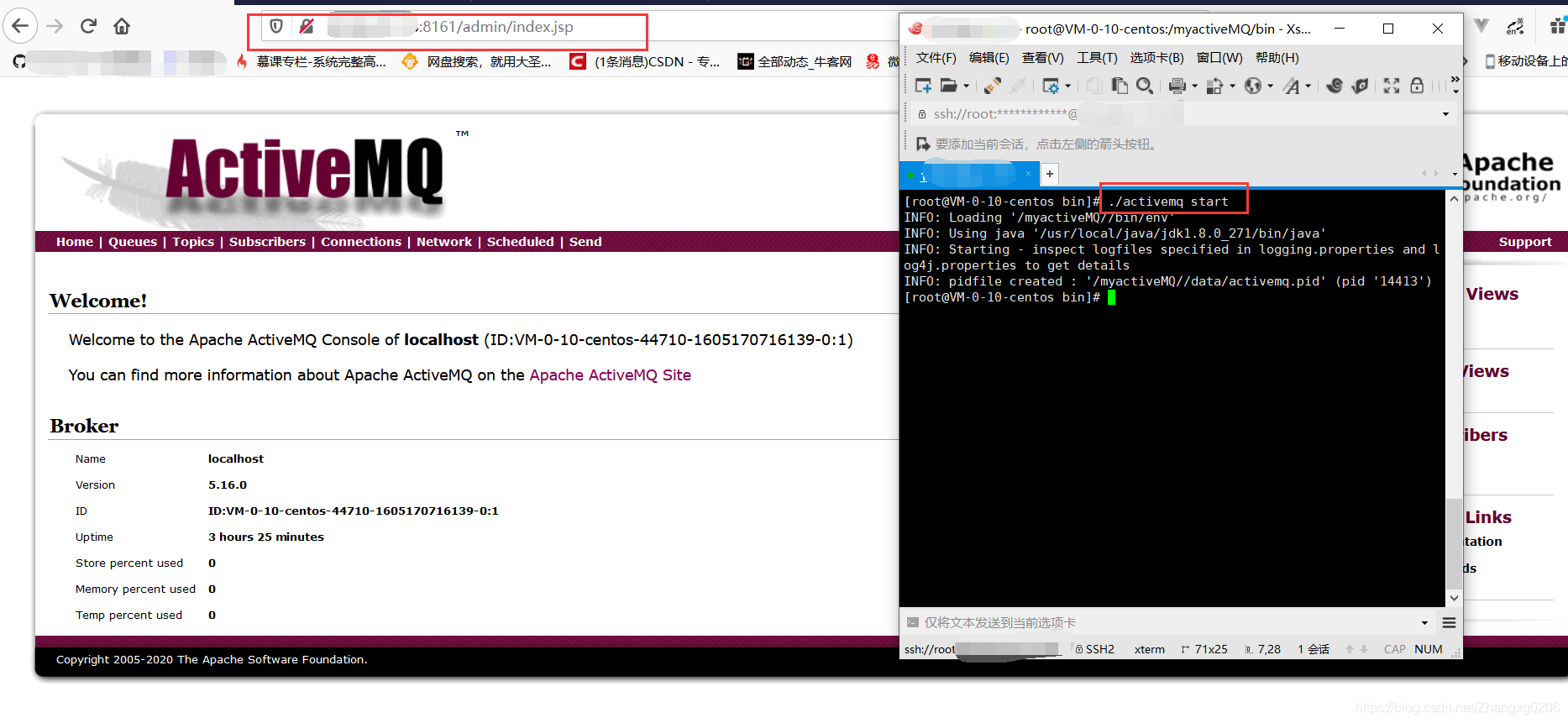Open the browser home page icon
Image resolution: width=1568 pixels, height=723 pixels.
tap(122, 26)
